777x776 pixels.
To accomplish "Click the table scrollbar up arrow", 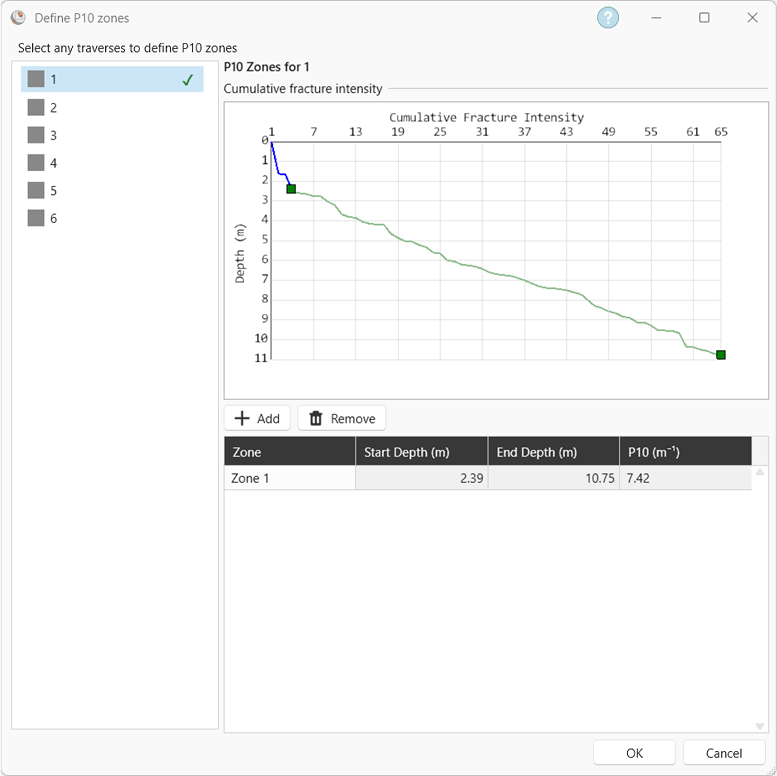I will point(760,472).
